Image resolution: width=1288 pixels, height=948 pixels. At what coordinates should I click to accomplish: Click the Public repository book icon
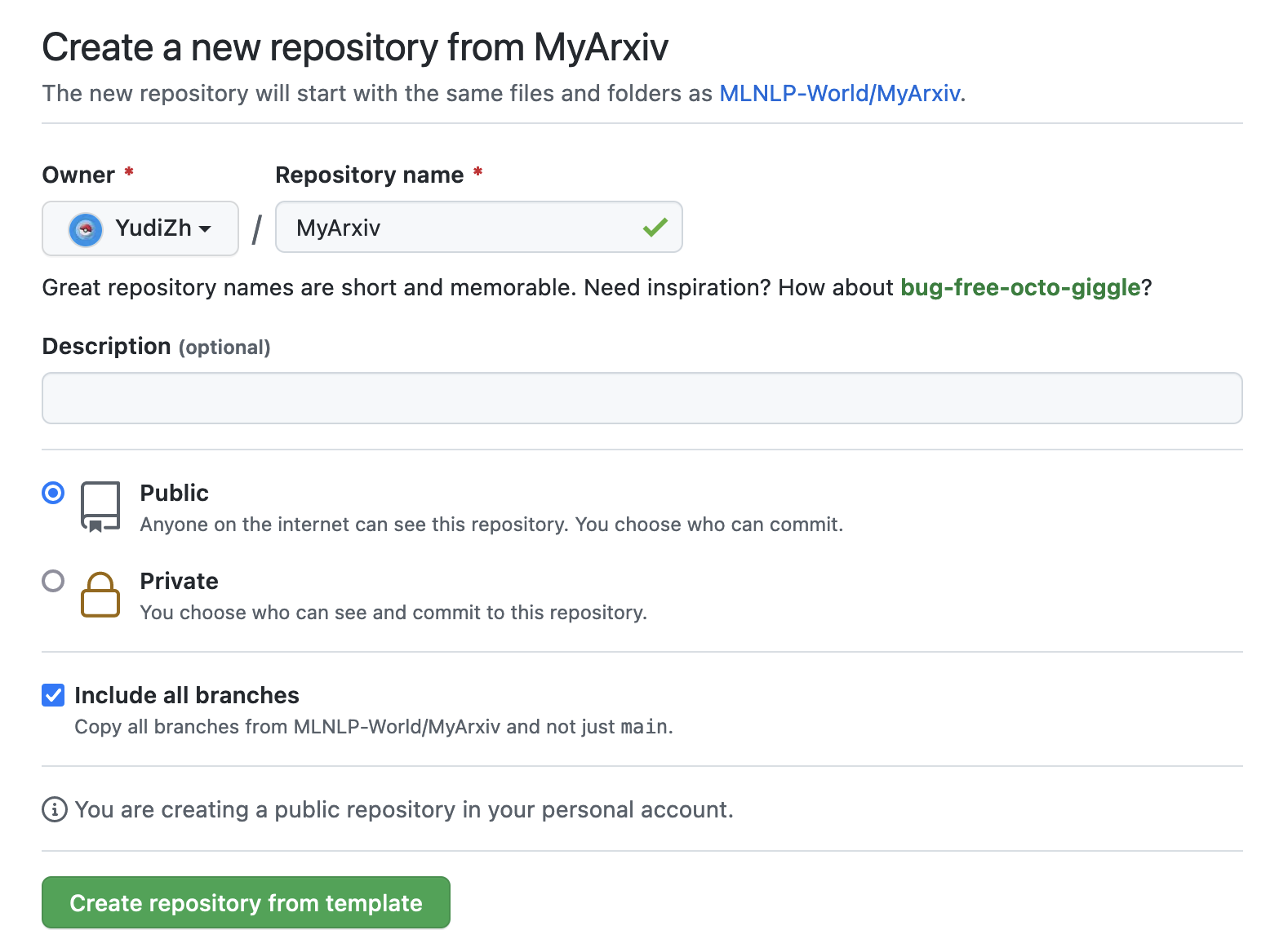(x=100, y=507)
